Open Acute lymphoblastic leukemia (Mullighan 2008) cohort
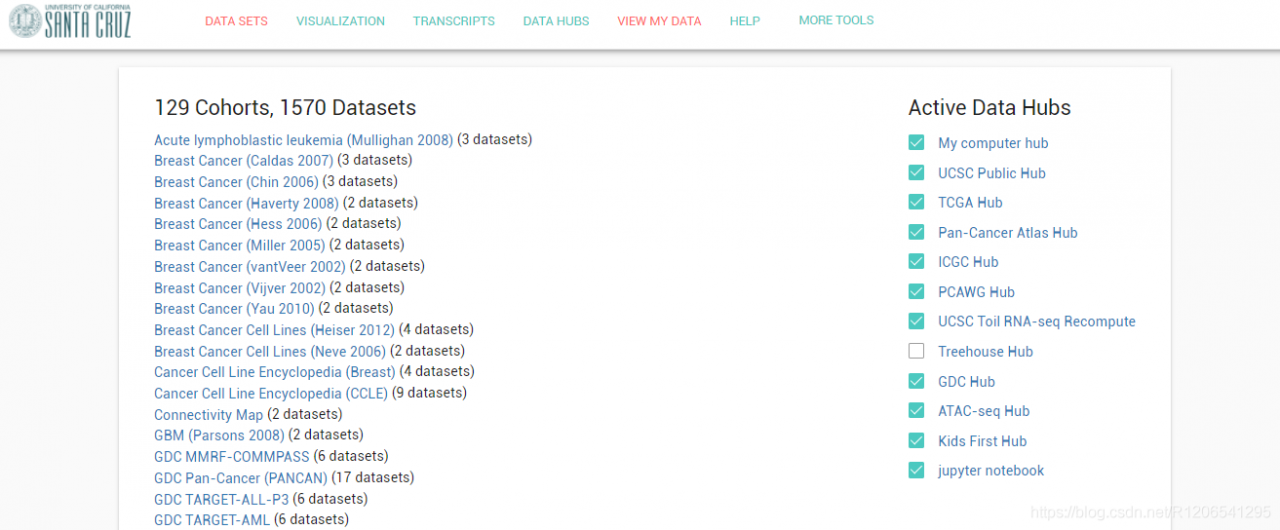 tap(304, 140)
